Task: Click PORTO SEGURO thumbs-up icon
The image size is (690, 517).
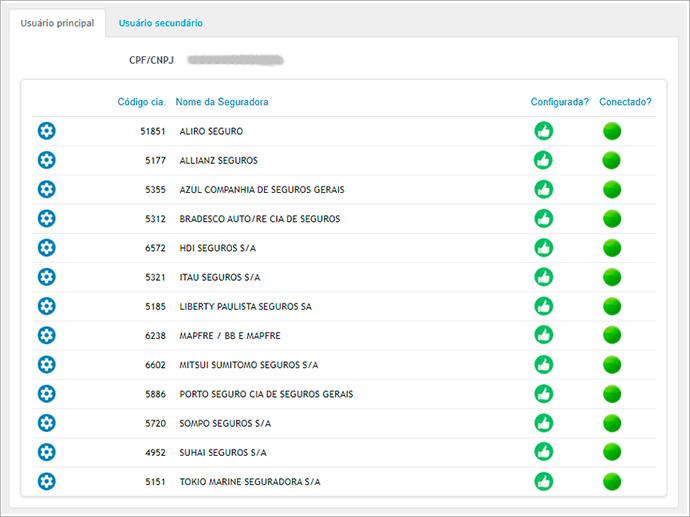Action: coord(544,393)
